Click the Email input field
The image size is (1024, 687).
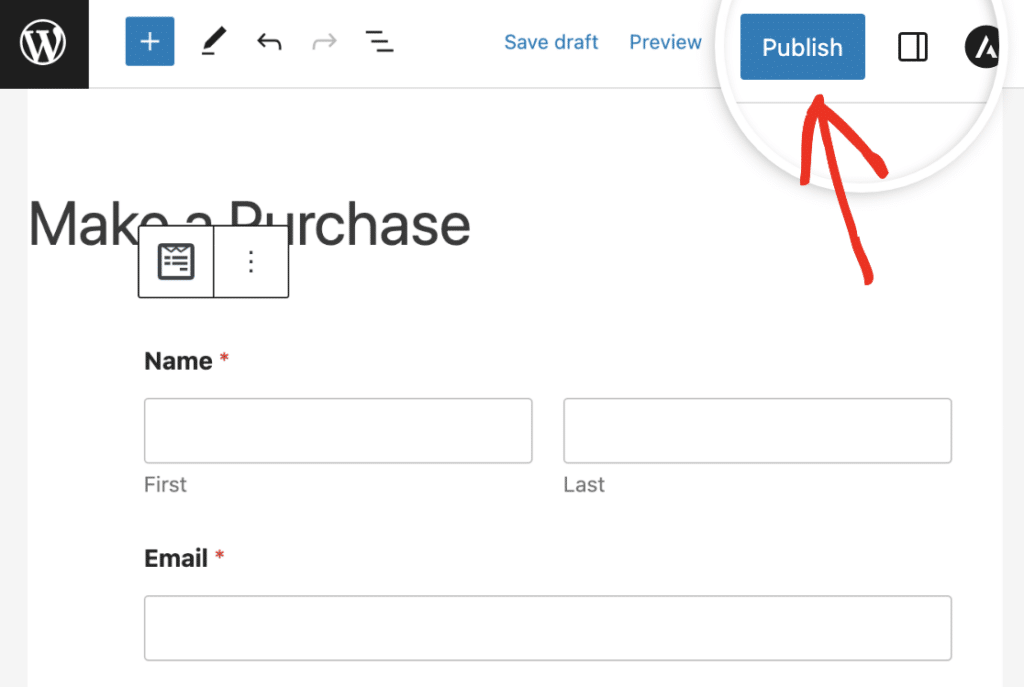(x=547, y=628)
